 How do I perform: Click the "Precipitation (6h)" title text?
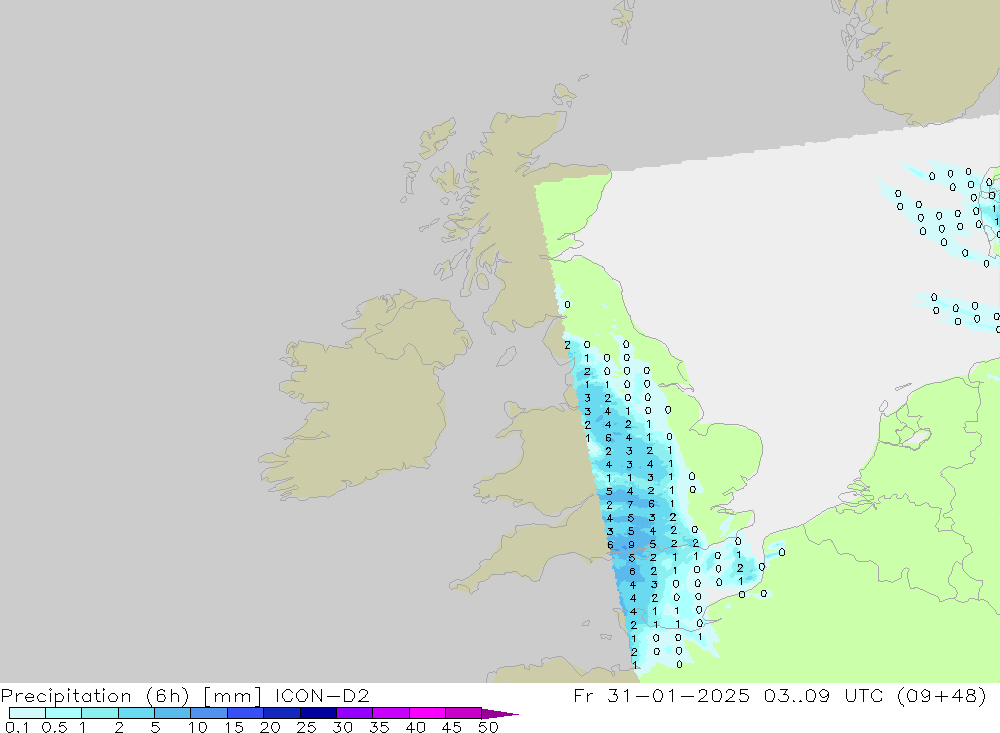95,695
